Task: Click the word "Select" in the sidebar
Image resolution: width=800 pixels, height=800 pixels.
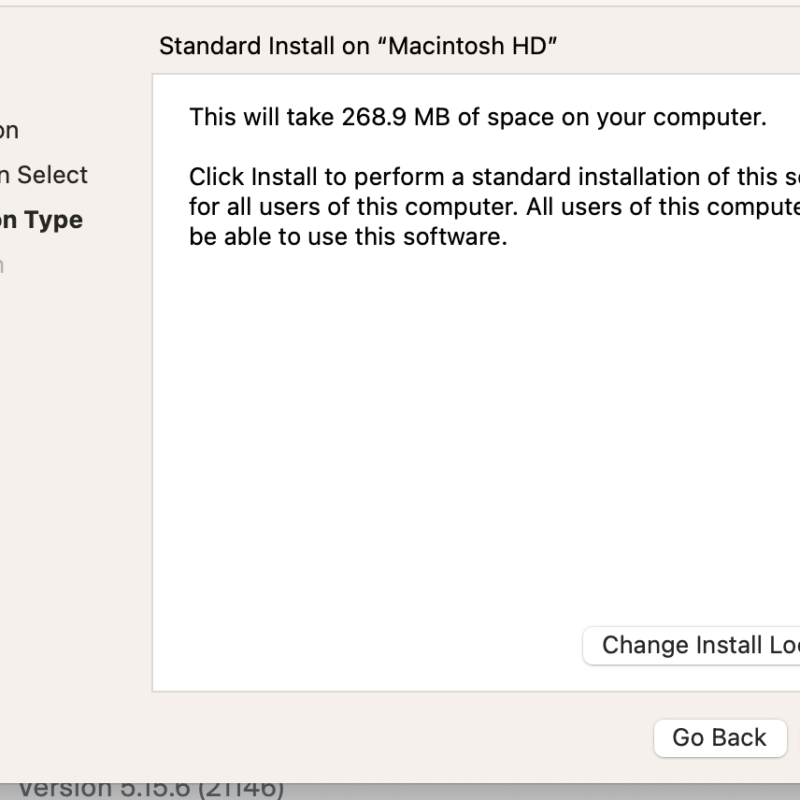Action: tap(53, 175)
